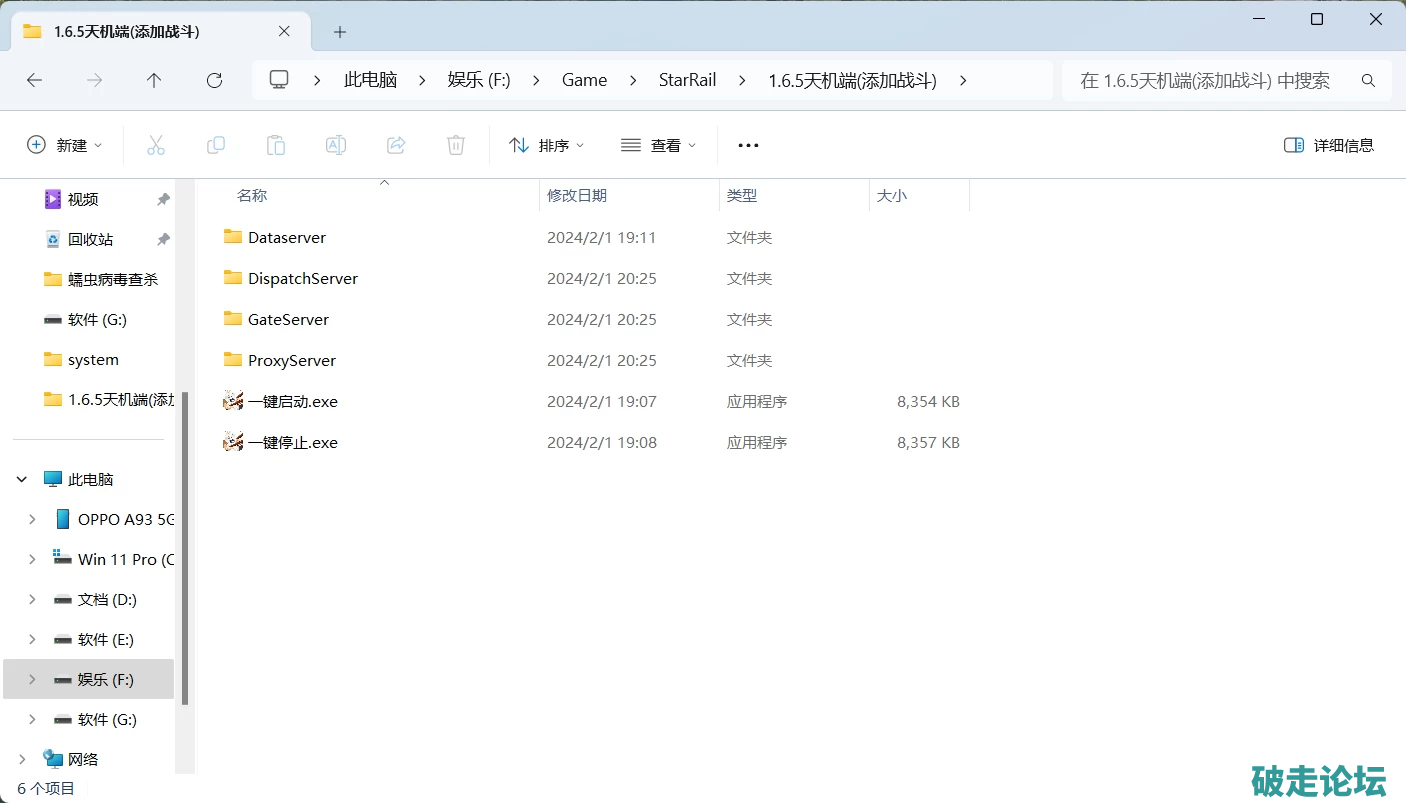Click the Refresh icon
The image size is (1406, 803).
214,80
